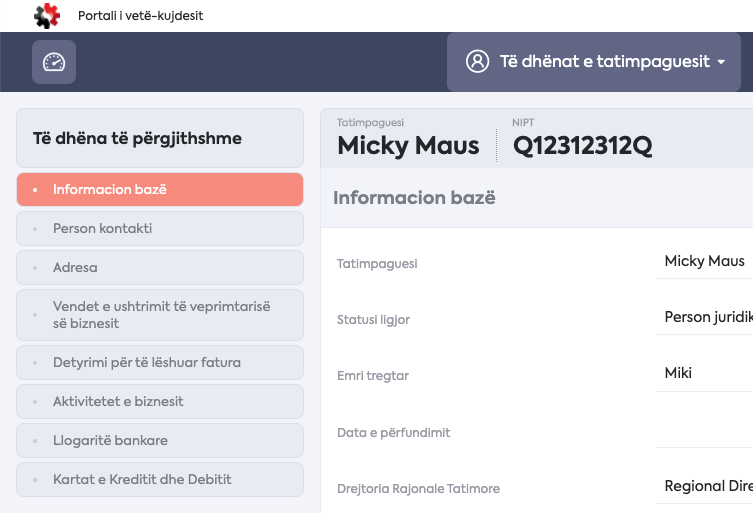Screen dimensions: 753x513
Task: Click the Emri tregtar field with Miki
Action: click(x=704, y=374)
